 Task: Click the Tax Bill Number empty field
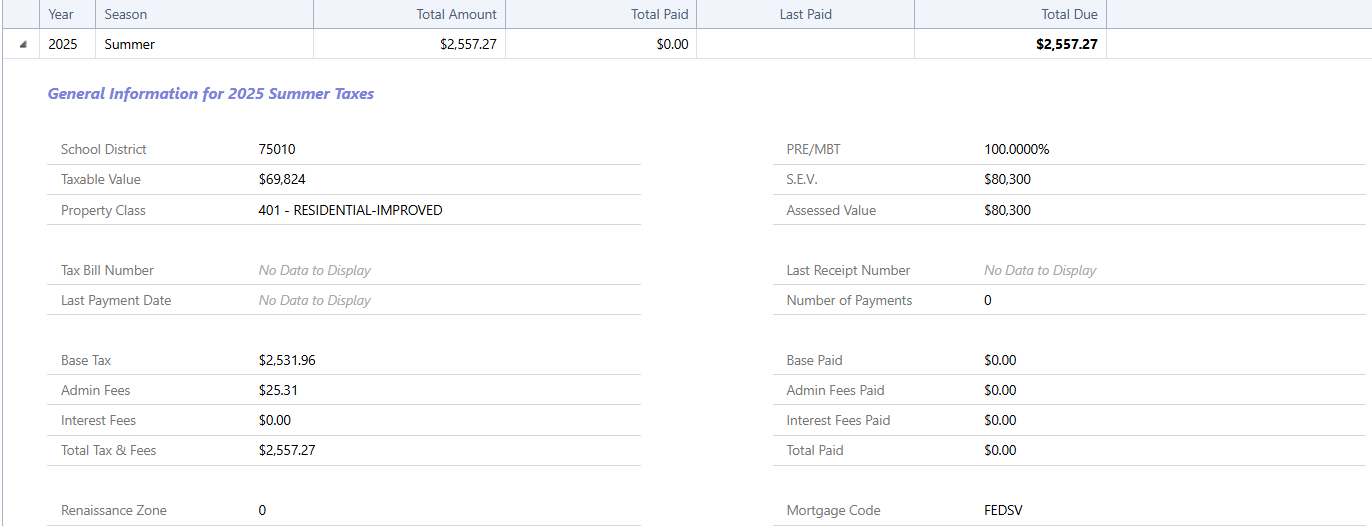click(x=314, y=270)
